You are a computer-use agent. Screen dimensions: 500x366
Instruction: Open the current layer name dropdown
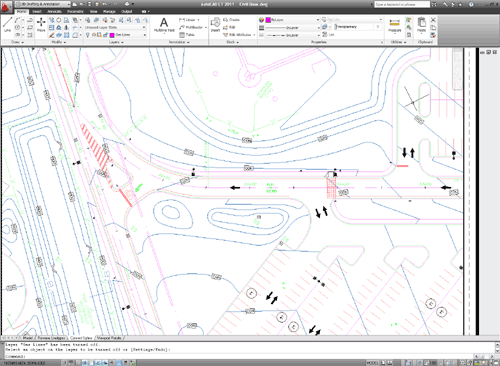pos(128,35)
